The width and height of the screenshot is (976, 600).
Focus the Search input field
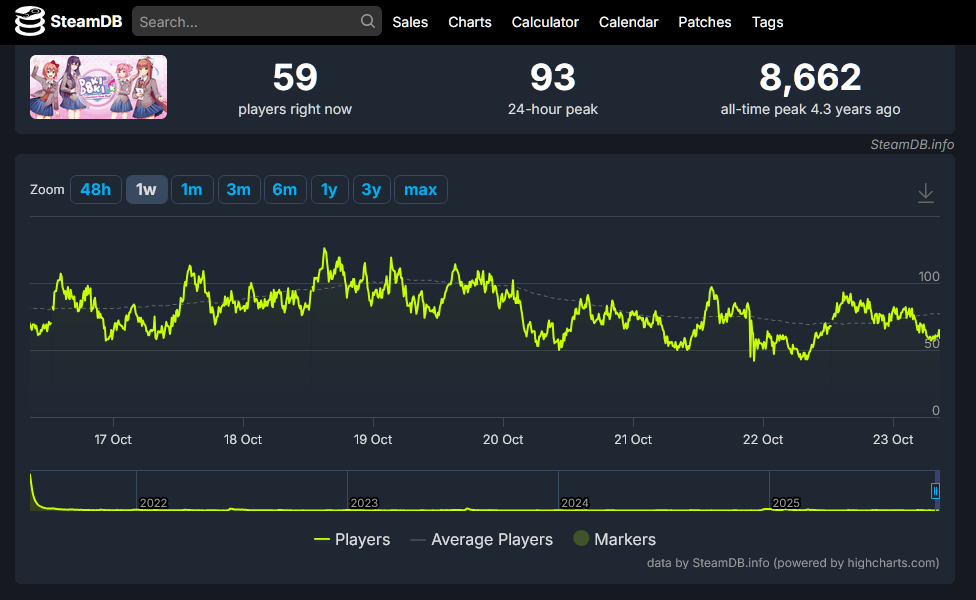click(x=256, y=21)
